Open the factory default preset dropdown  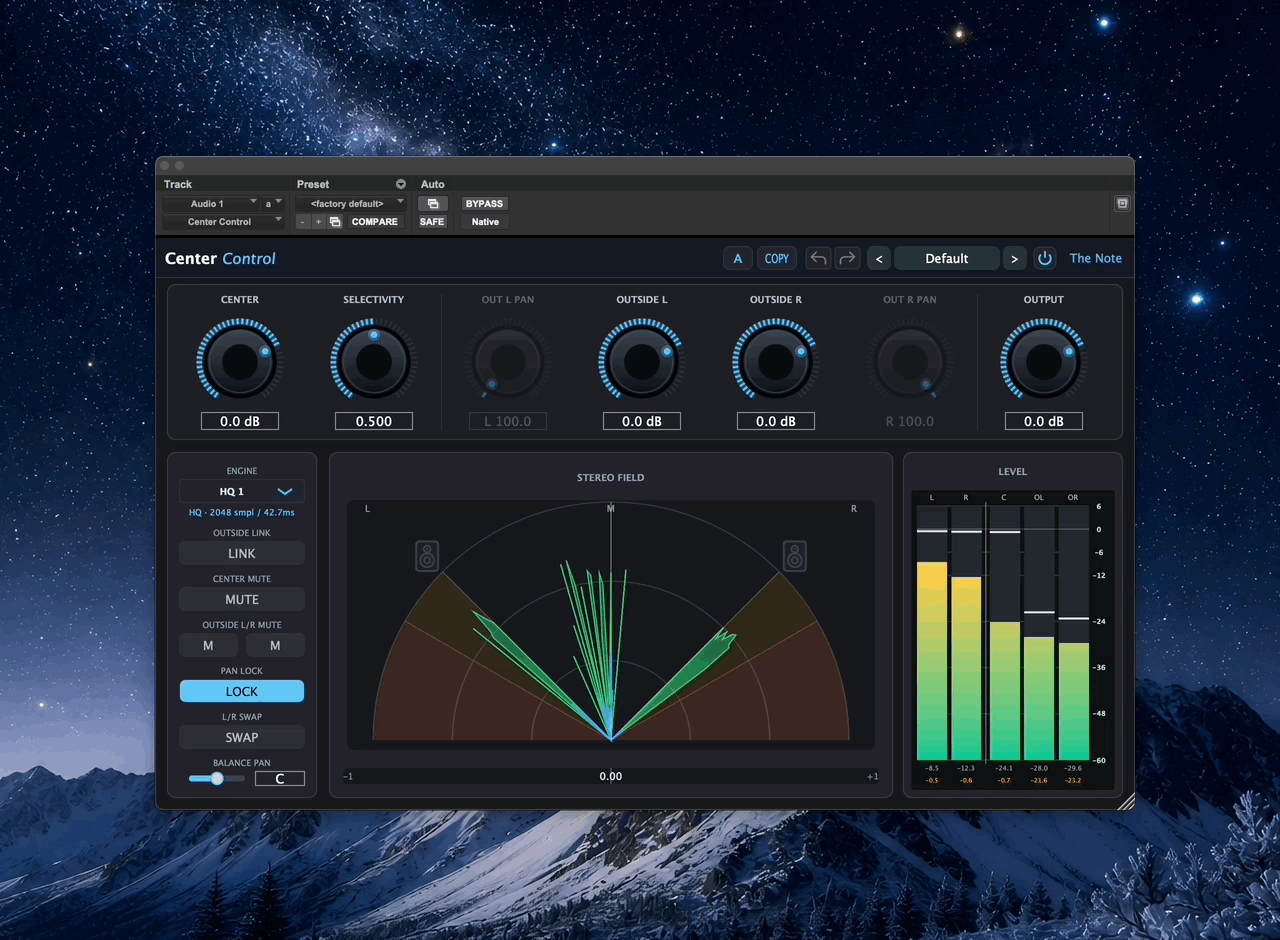coord(351,203)
